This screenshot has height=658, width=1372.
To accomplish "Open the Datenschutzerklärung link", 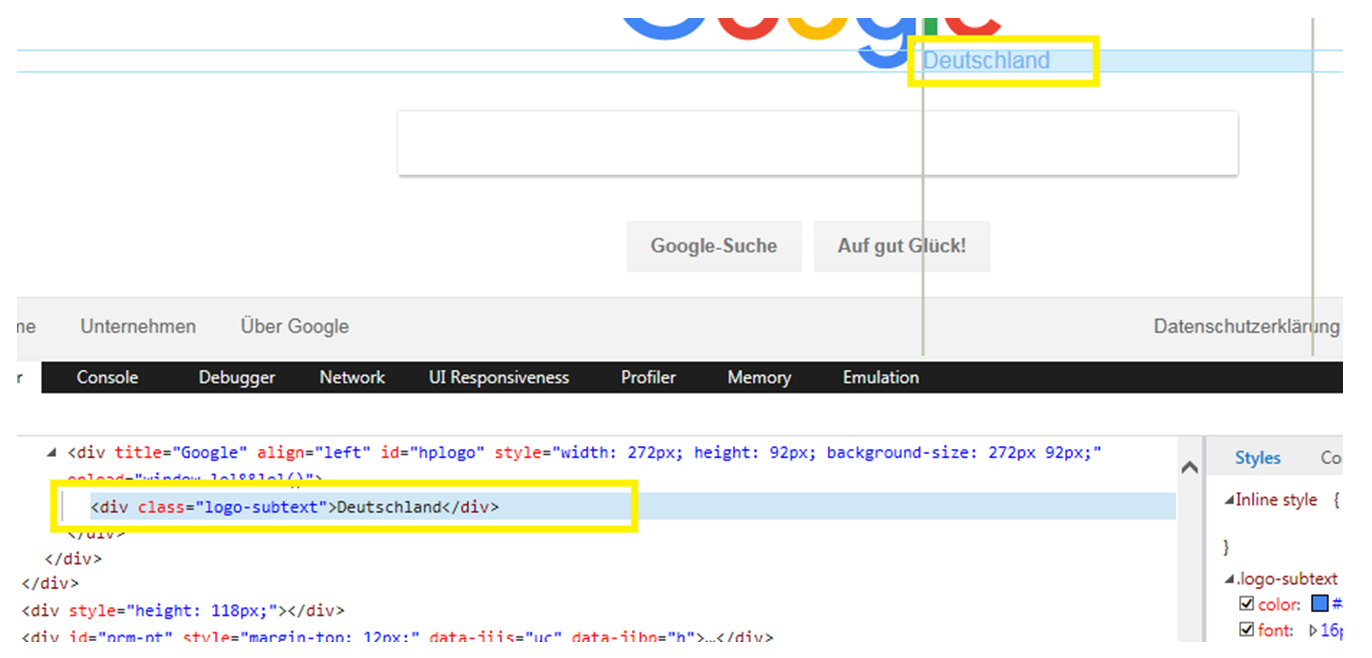I will point(1247,326).
